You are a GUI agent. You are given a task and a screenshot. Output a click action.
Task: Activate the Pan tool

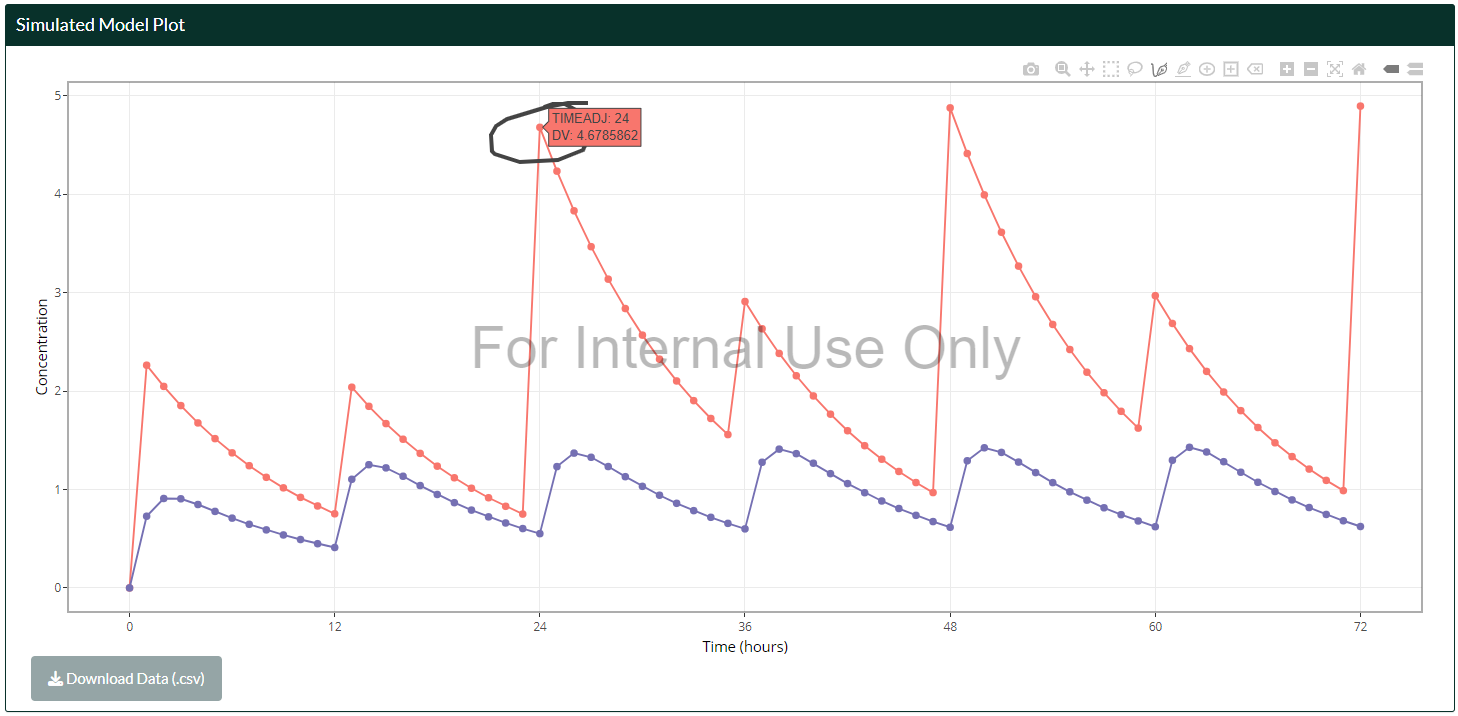[1087, 69]
